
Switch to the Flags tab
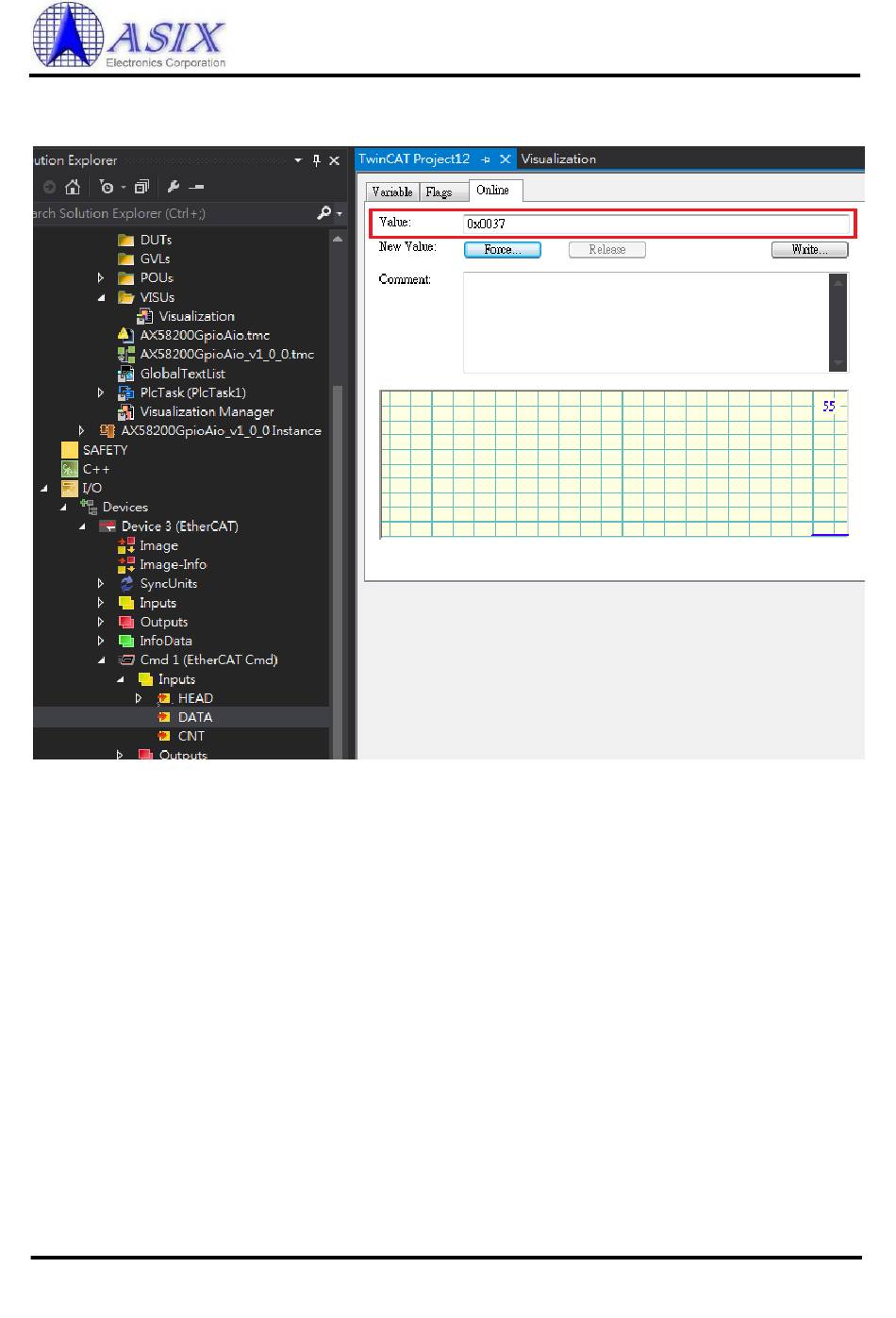(x=443, y=192)
